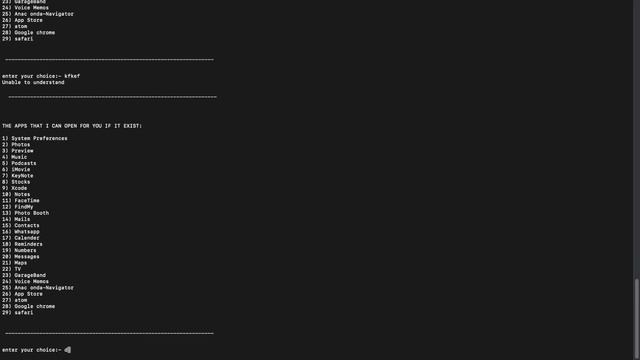
Task: Click the 'Unable to understand' message
Action: pos(33,82)
